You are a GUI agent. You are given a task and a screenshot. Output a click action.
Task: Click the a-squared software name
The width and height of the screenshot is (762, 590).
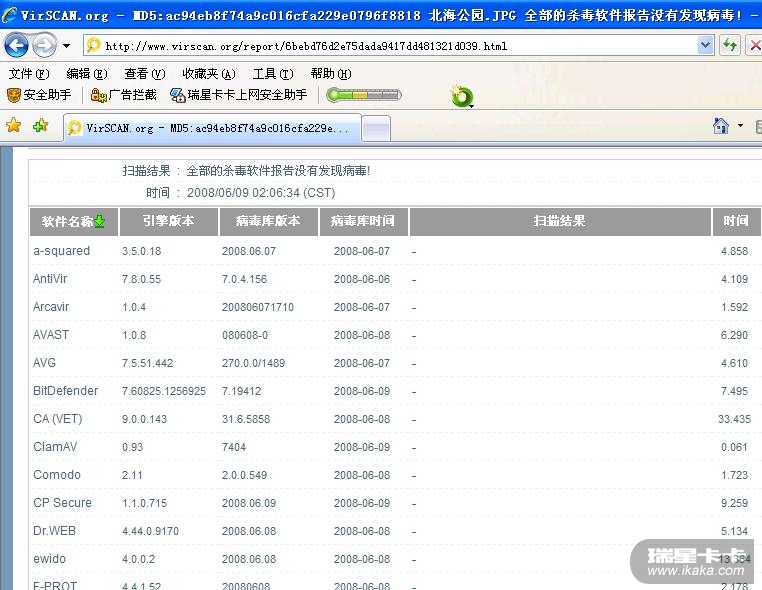[62, 251]
